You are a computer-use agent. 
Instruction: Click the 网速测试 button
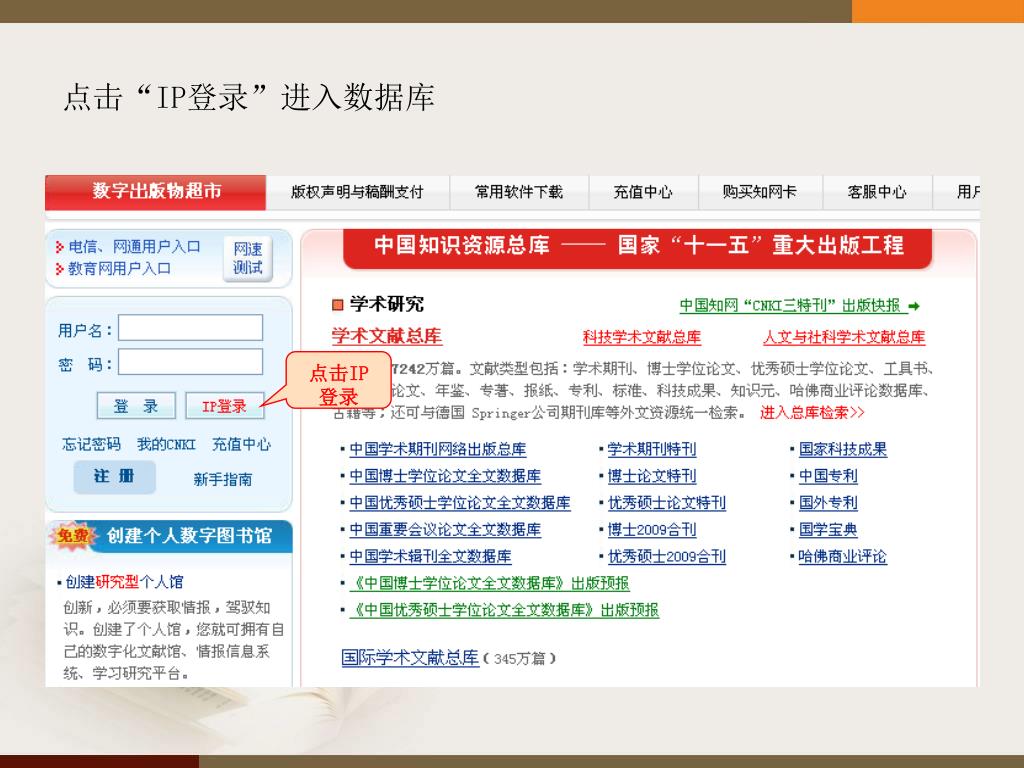point(248,259)
